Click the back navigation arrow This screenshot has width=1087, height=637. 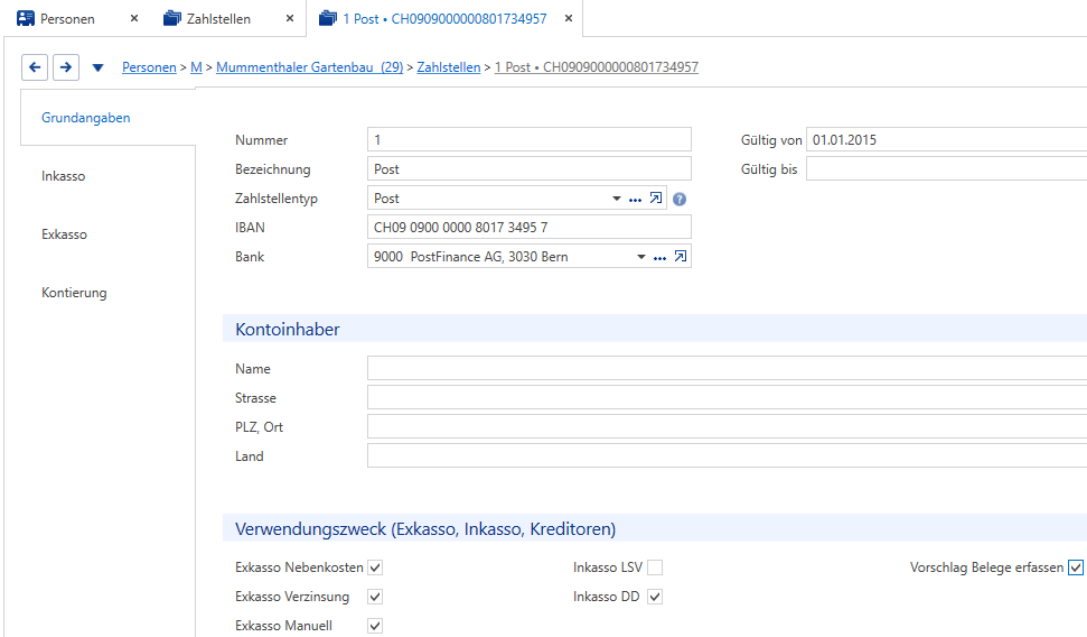(x=35, y=67)
